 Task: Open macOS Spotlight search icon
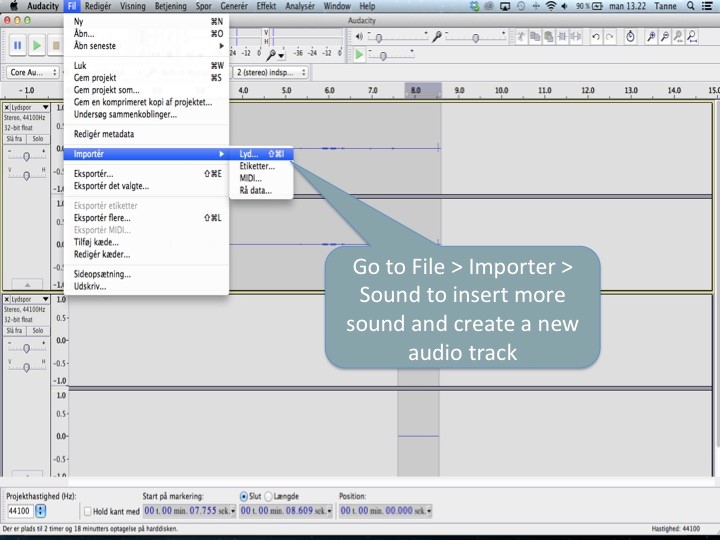(690, 6)
